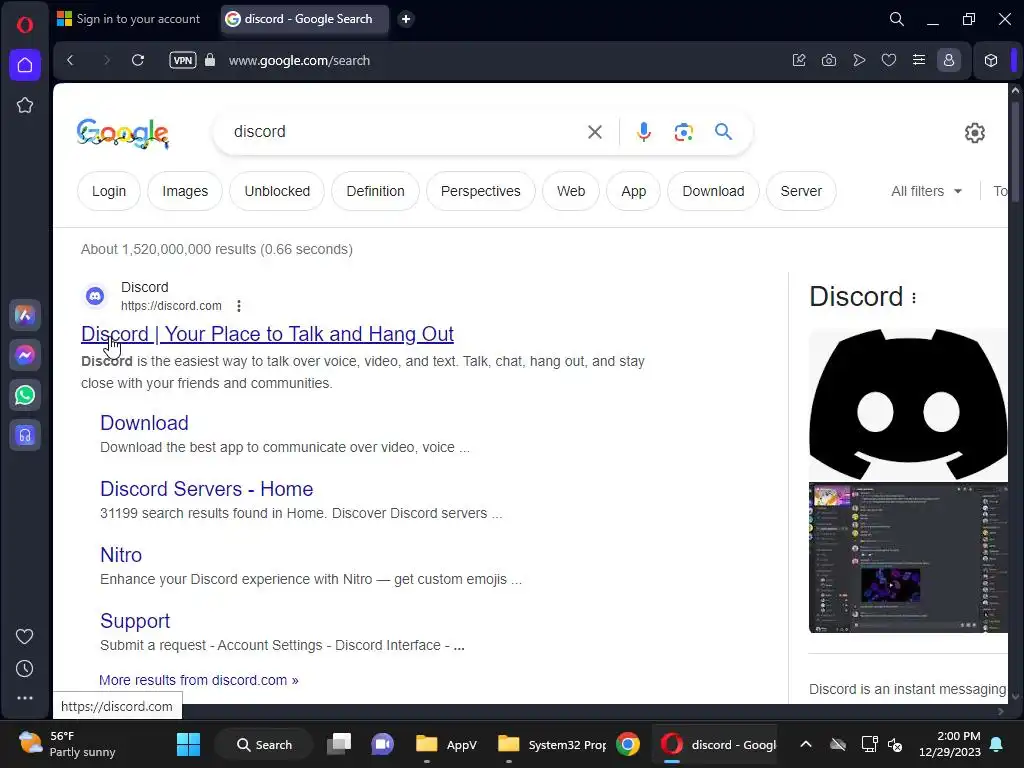
Task: Open AppV folder in taskbar
Action: [x=447, y=744]
